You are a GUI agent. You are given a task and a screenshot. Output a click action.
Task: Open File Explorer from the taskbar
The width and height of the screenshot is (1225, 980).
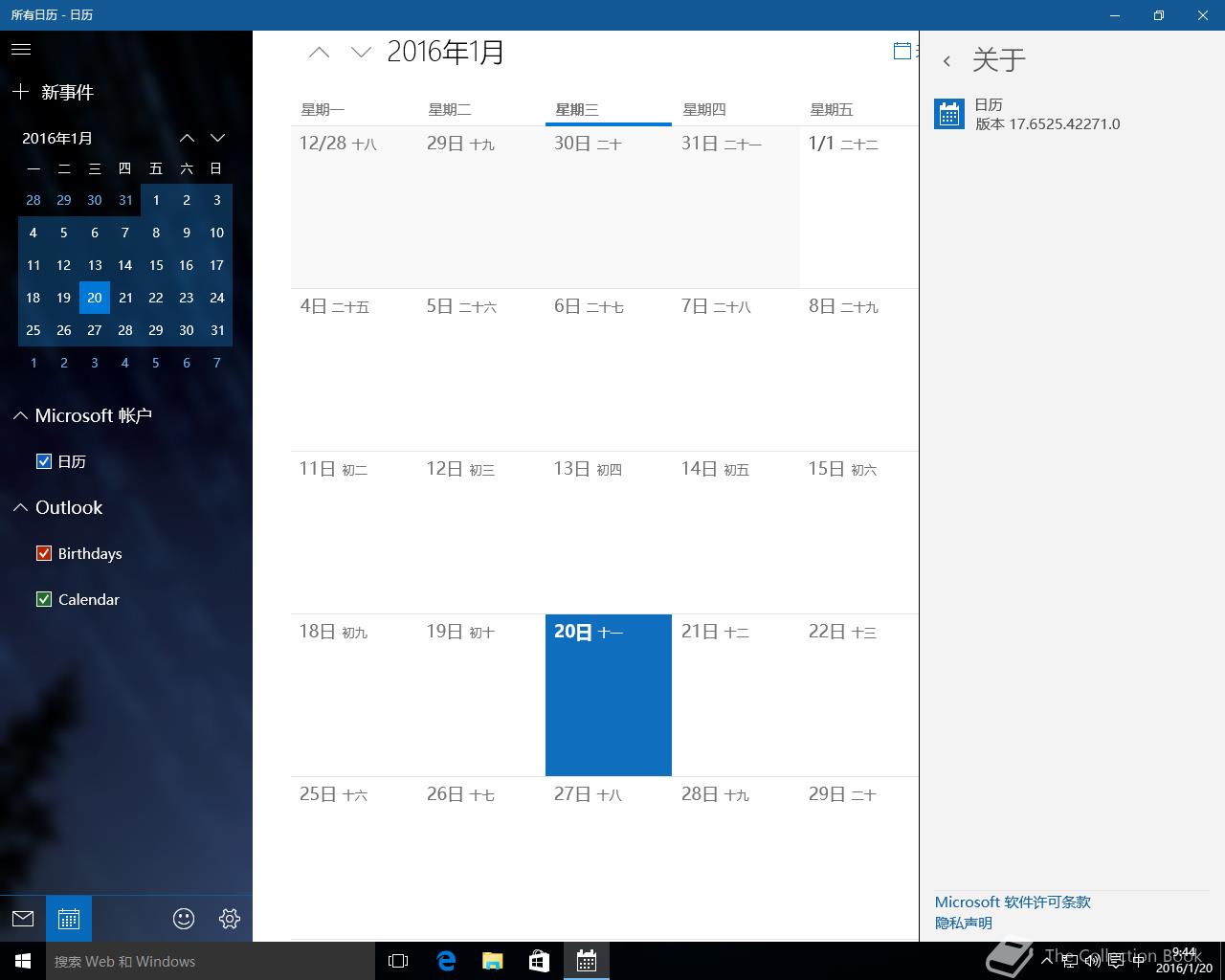point(493,961)
